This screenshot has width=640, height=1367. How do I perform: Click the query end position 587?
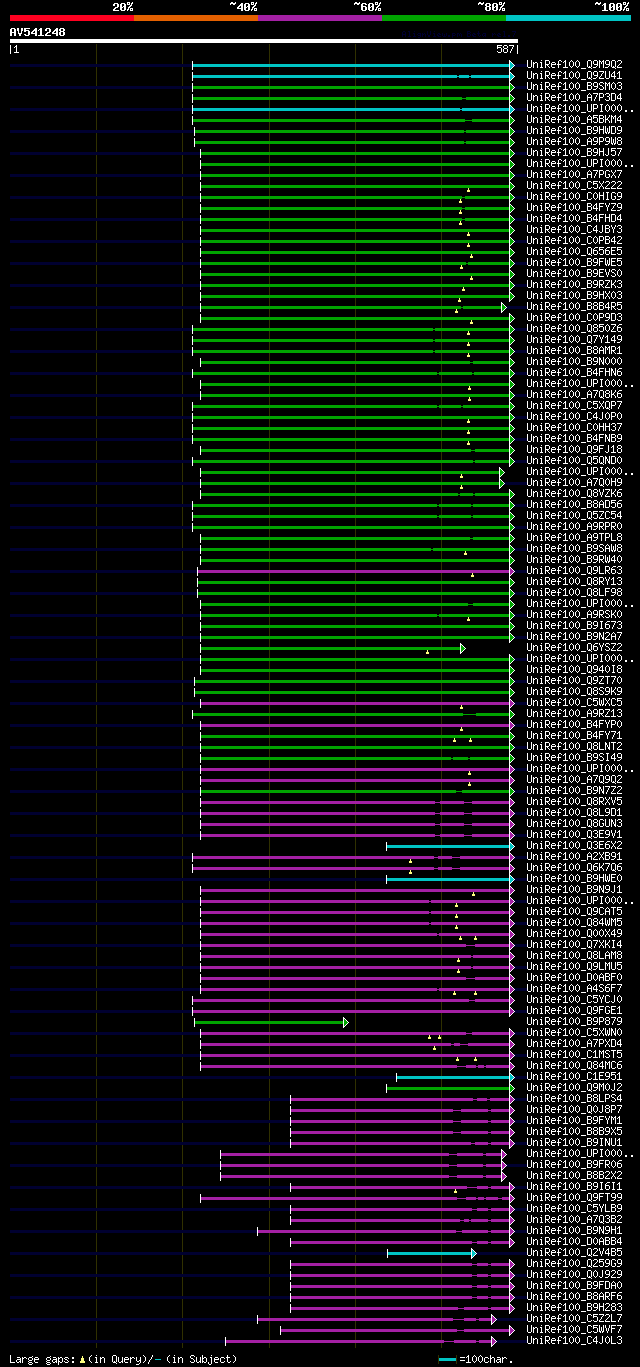[505, 49]
